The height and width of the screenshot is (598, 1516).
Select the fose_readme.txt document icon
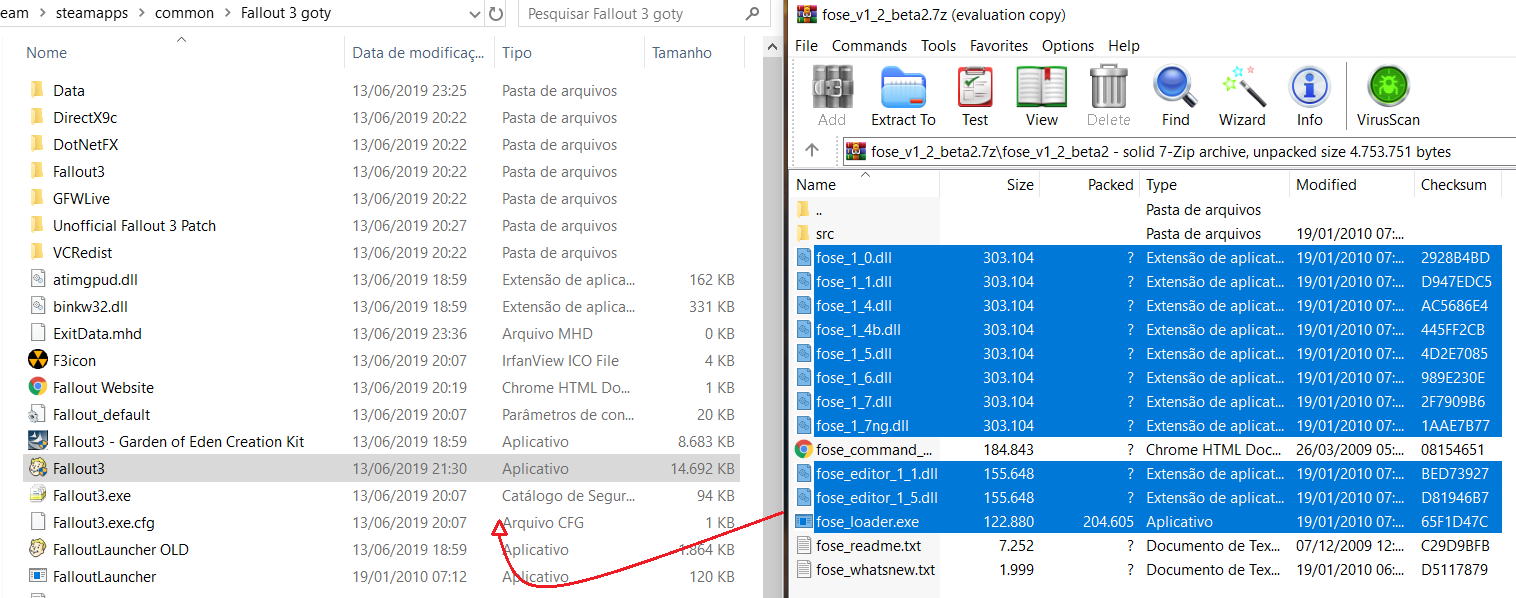coord(804,546)
